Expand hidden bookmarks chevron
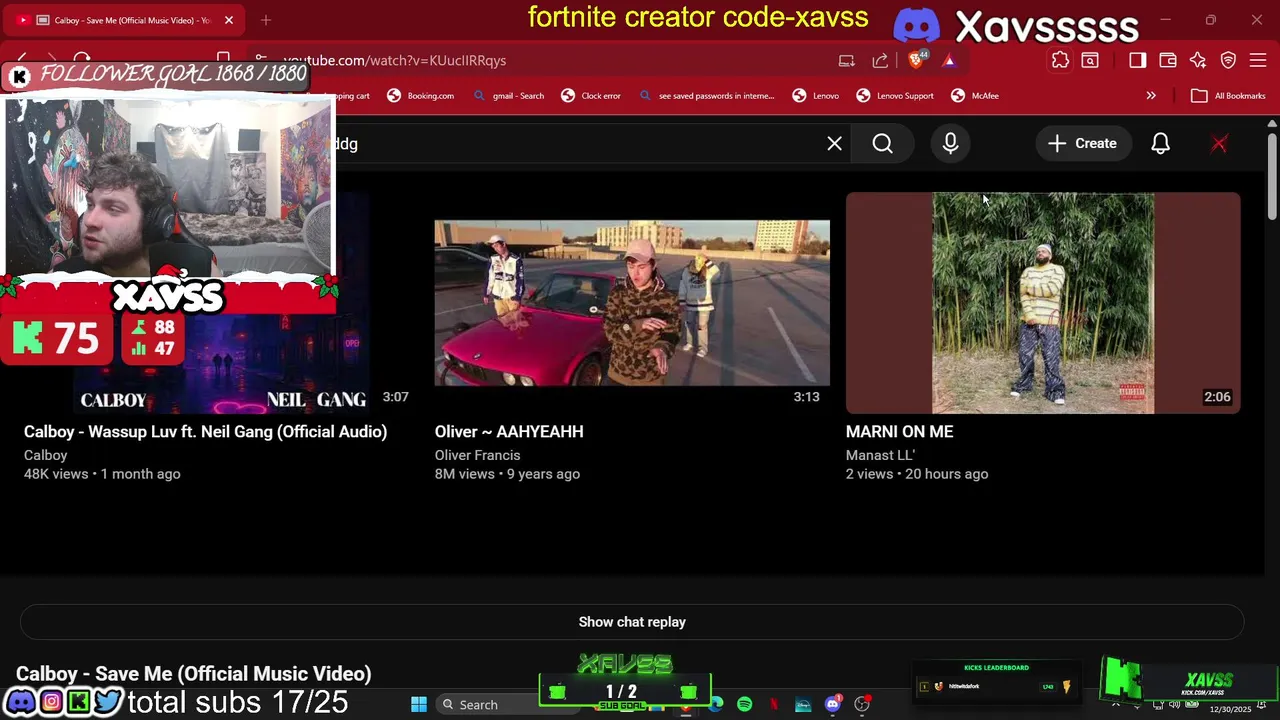Screen dimensions: 1280x720 point(1151,96)
